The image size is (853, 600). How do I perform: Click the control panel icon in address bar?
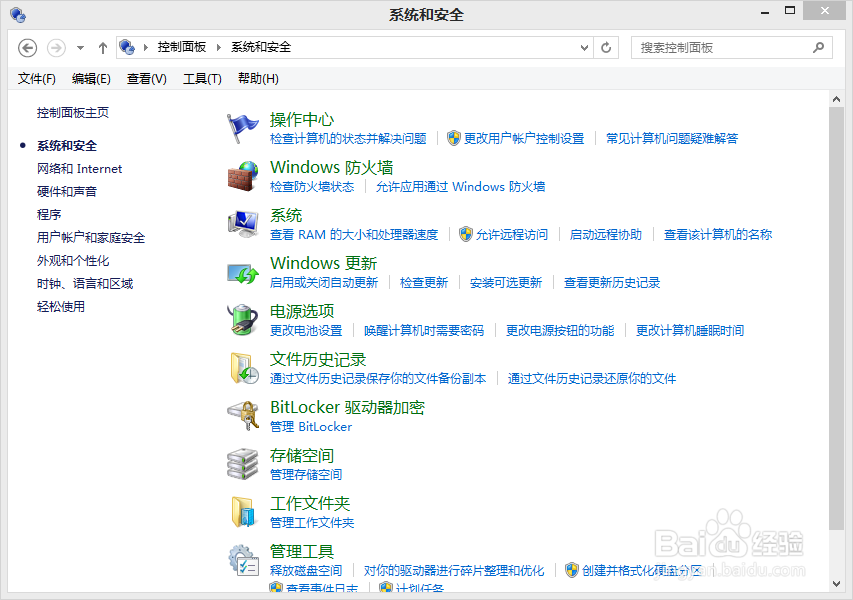click(127, 47)
